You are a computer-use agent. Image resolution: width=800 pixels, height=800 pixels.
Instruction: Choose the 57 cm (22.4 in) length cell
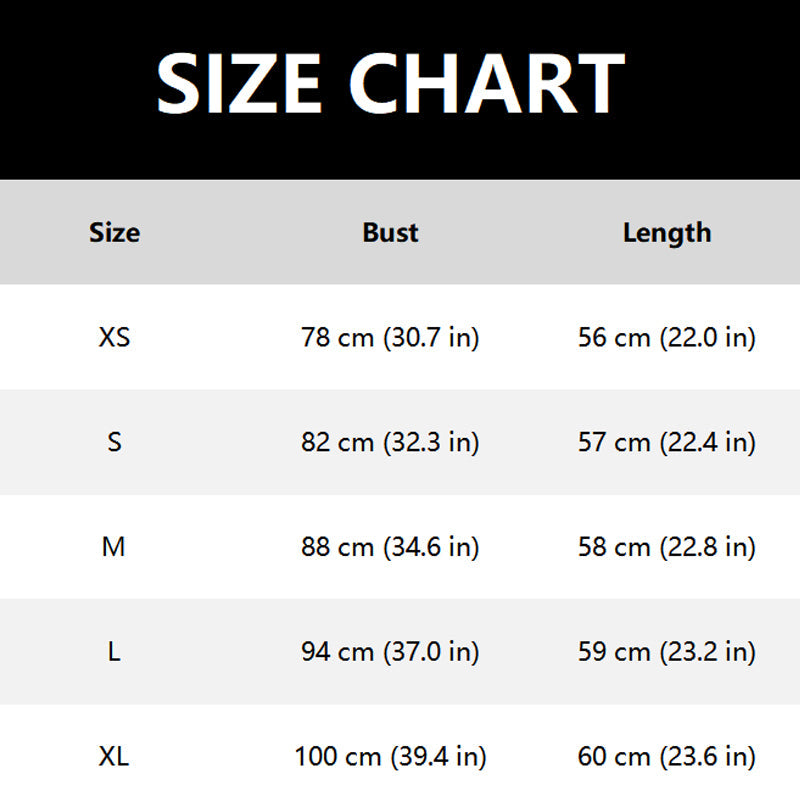pos(667,442)
